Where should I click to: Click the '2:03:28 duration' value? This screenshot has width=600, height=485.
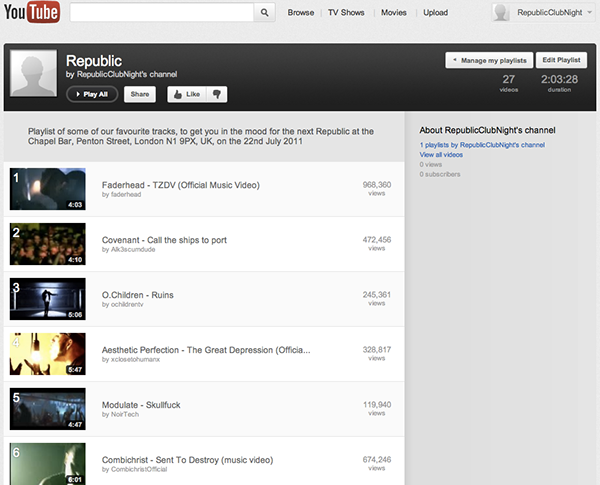coord(559,83)
